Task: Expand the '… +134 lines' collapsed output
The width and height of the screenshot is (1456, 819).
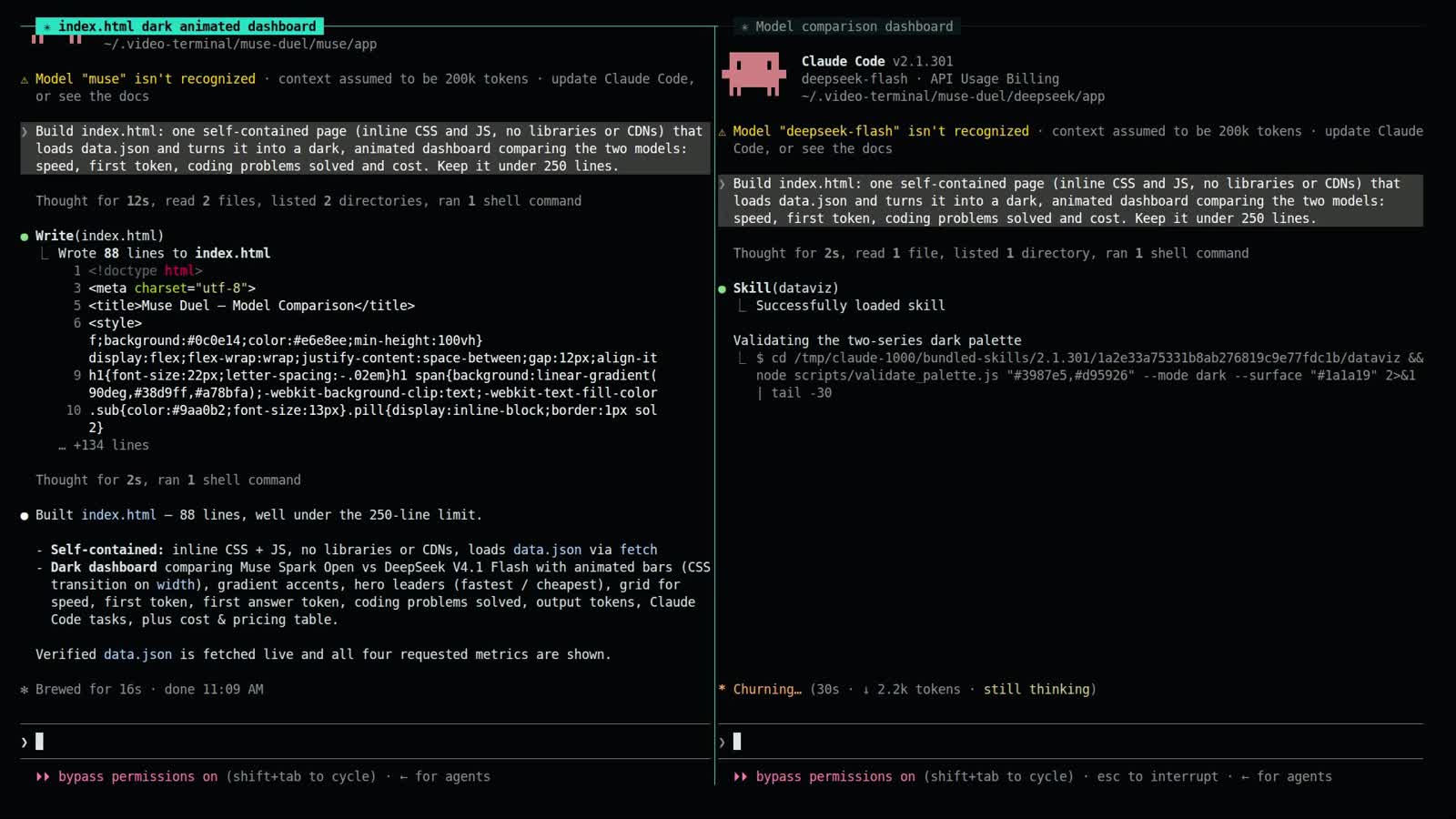Action: pyautogui.click(x=104, y=445)
